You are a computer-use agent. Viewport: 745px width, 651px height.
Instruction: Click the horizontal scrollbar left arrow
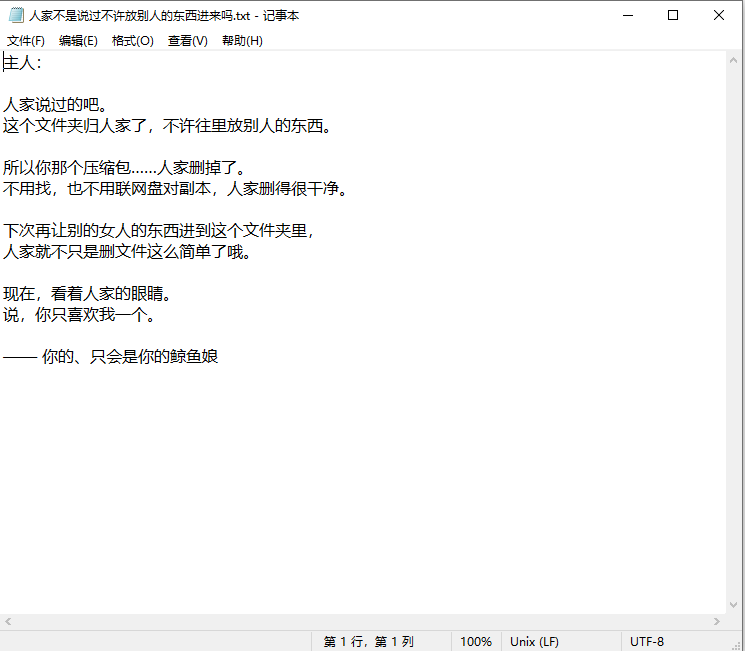click(x=8, y=622)
